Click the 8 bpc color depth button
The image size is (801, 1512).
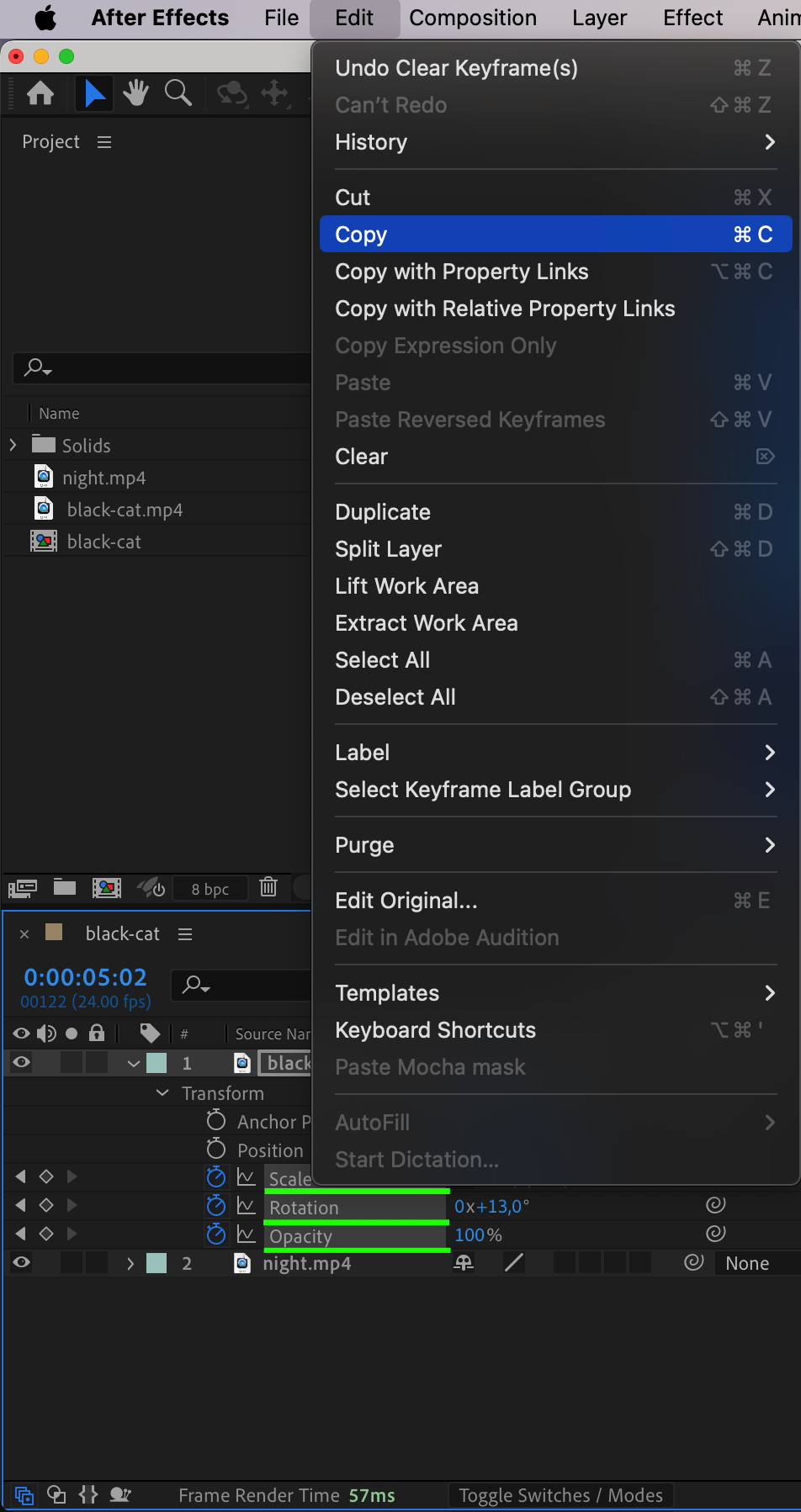point(210,889)
